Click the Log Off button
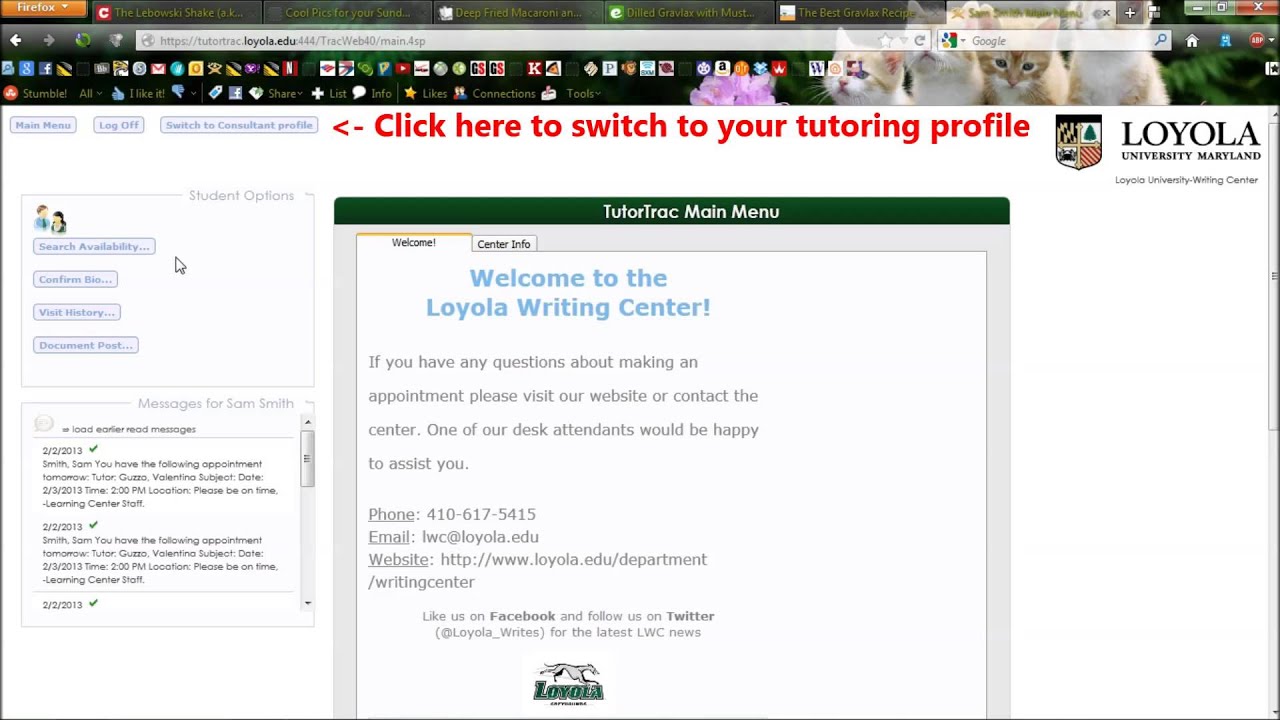 (x=119, y=125)
